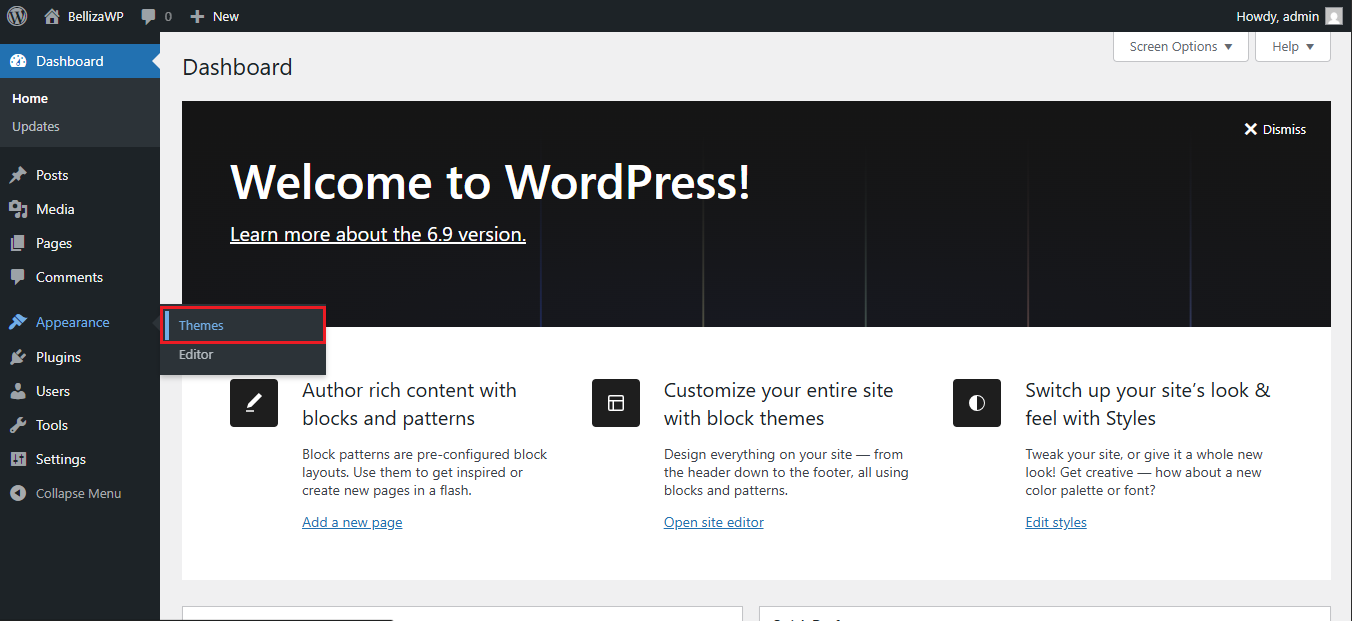Screen dimensions: 1352x621
Task: Click the admin avatar icon
Action: click(x=1333, y=16)
